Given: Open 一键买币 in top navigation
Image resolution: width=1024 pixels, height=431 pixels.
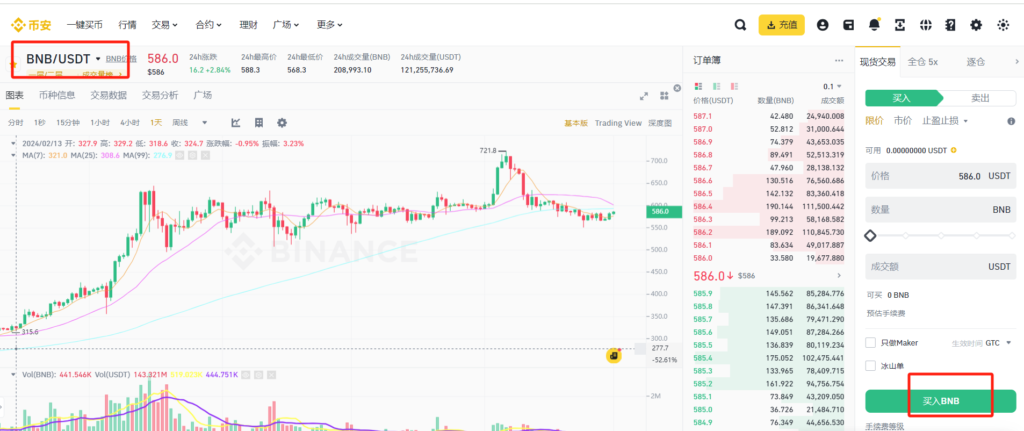Looking at the screenshot, I should click(x=84, y=25).
